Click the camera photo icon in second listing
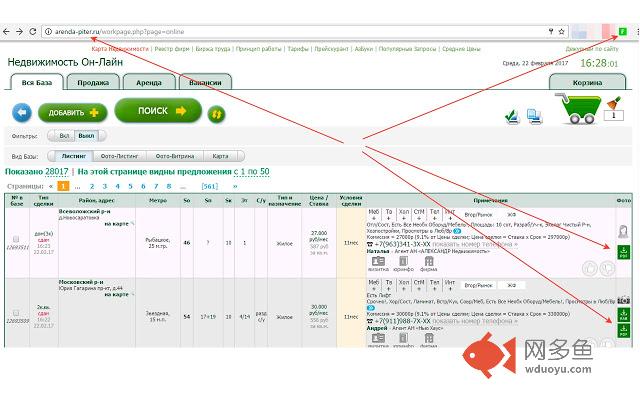Viewport: 640px width, 400px height. pyautogui.click(x=623, y=299)
